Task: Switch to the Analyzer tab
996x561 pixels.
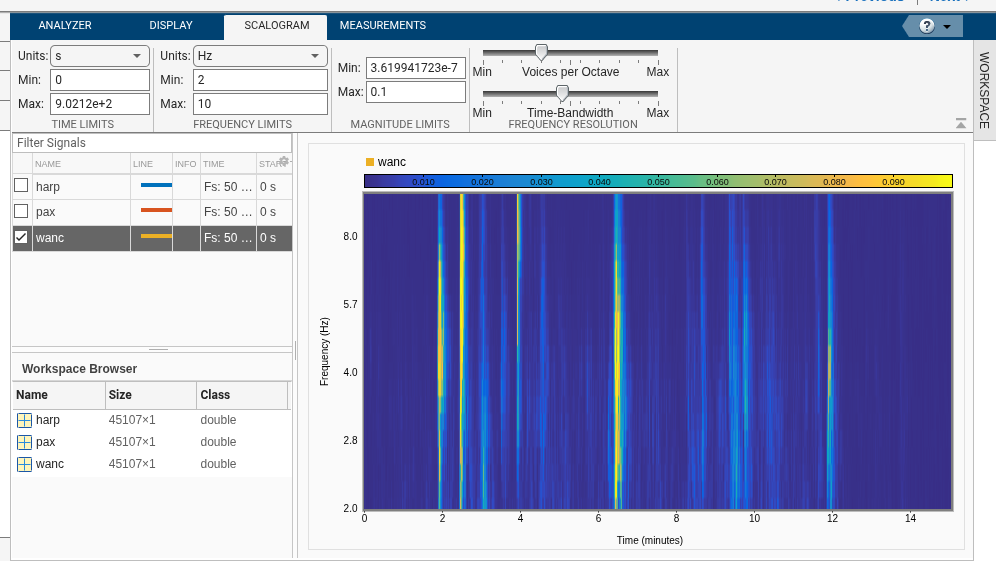Action: 65,25
